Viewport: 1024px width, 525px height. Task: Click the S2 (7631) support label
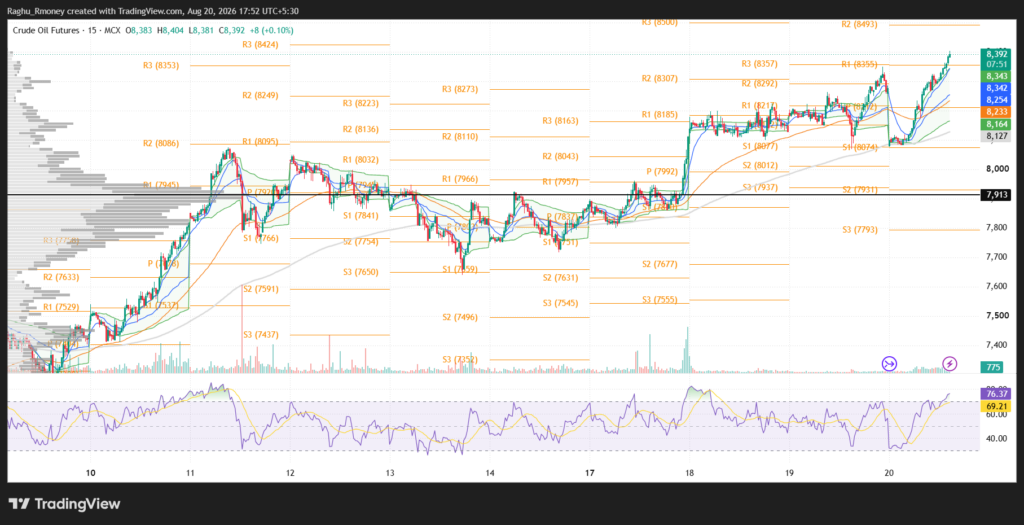[x=560, y=278]
